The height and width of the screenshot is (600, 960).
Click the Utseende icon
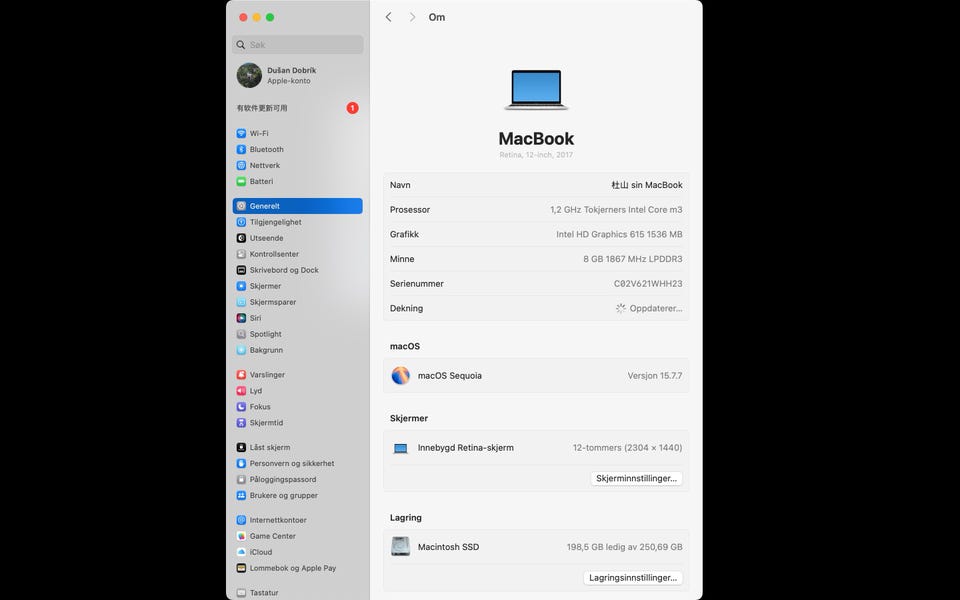point(241,238)
